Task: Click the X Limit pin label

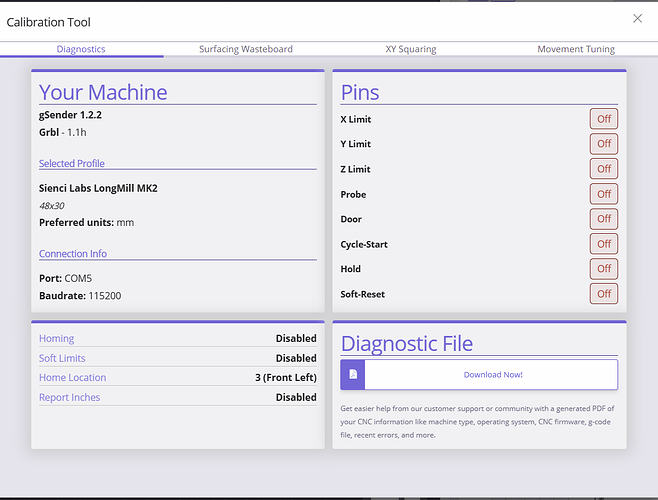Action: tap(356, 119)
